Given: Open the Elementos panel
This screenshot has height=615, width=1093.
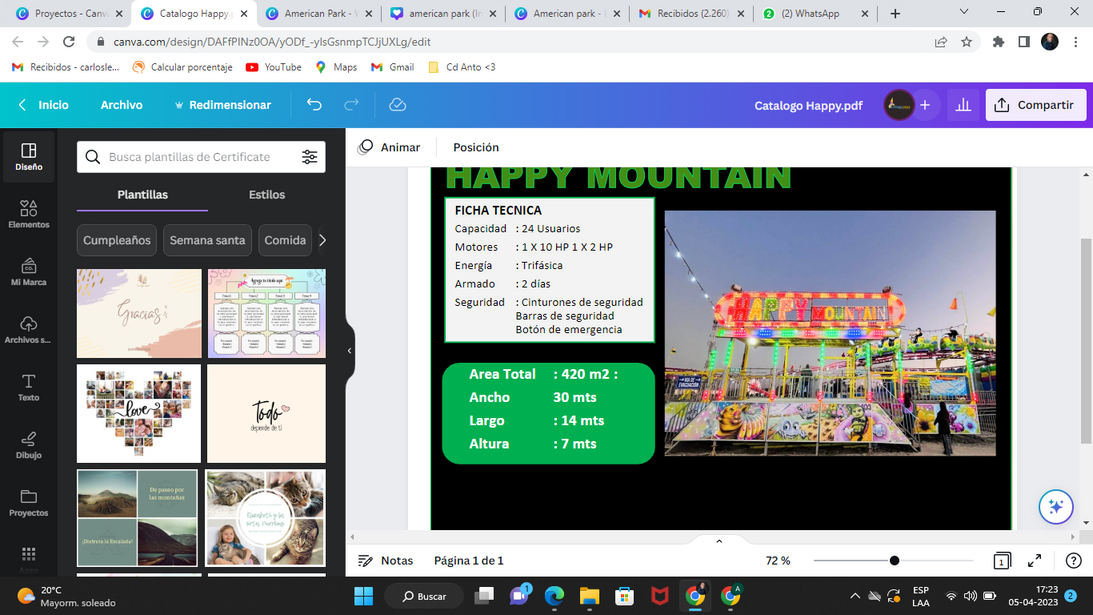Looking at the screenshot, I should point(29,214).
